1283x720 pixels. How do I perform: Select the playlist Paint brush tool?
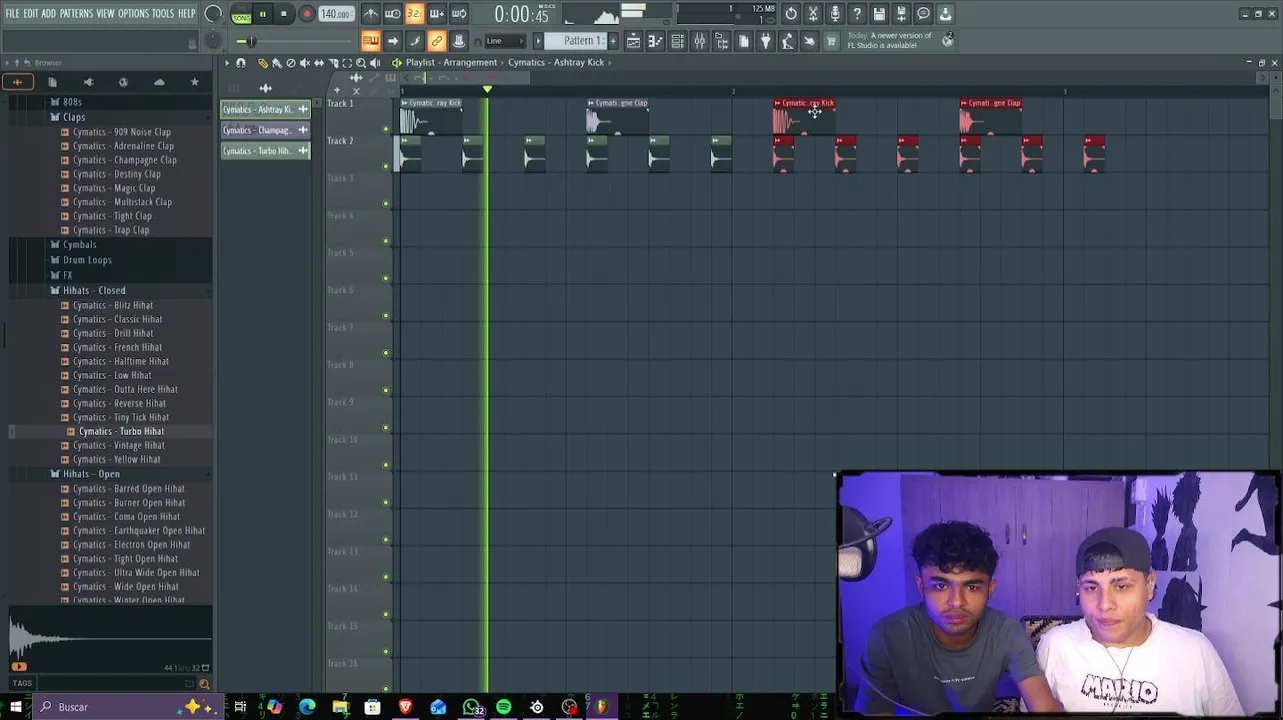click(277, 62)
